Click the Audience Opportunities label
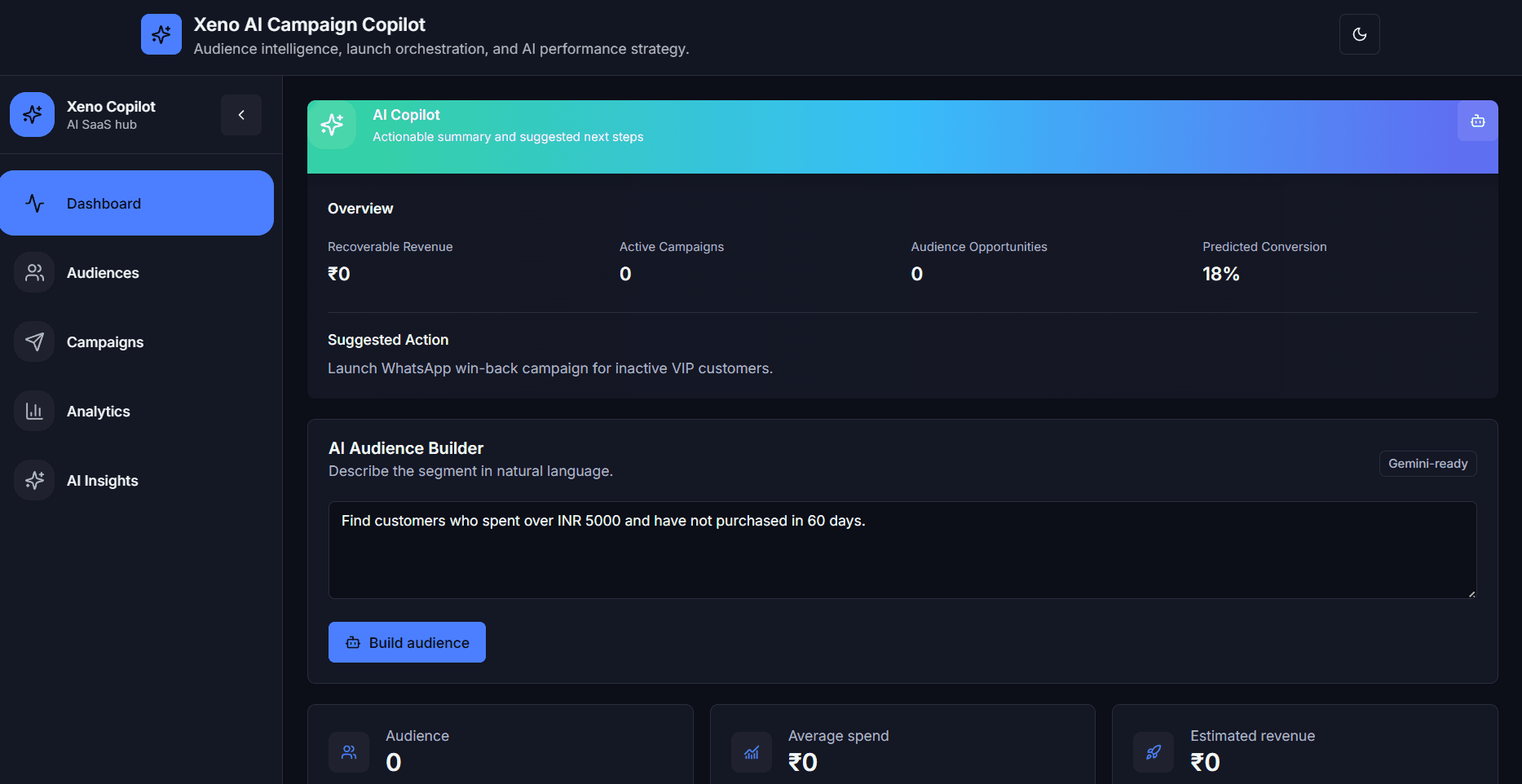1522x784 pixels. 979,247
